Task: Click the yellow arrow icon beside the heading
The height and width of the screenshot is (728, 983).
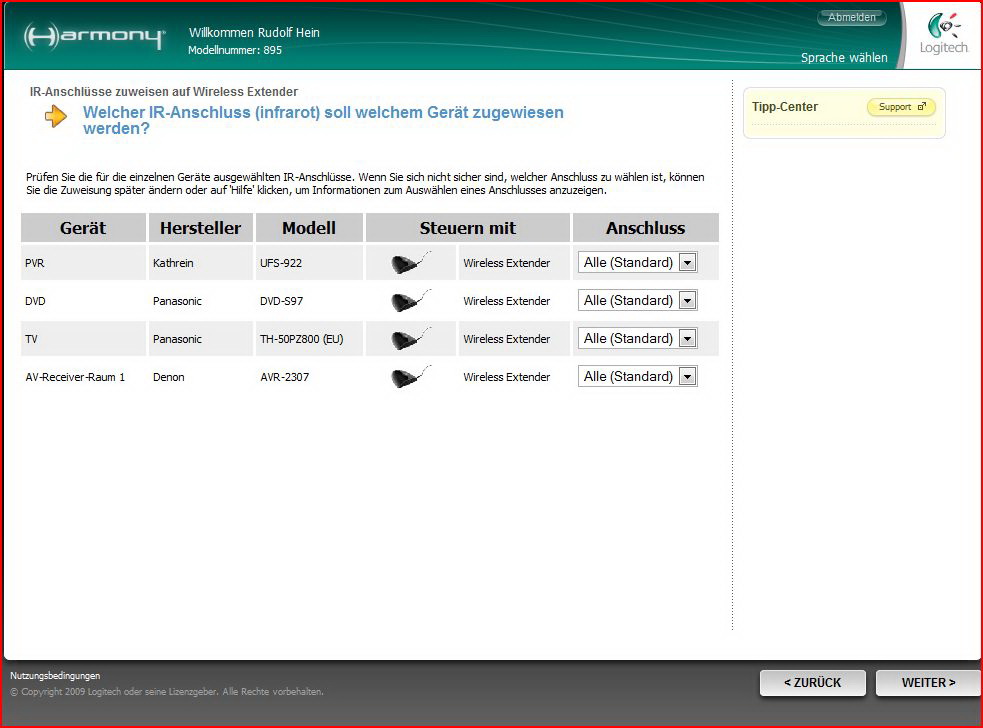Action: point(56,117)
